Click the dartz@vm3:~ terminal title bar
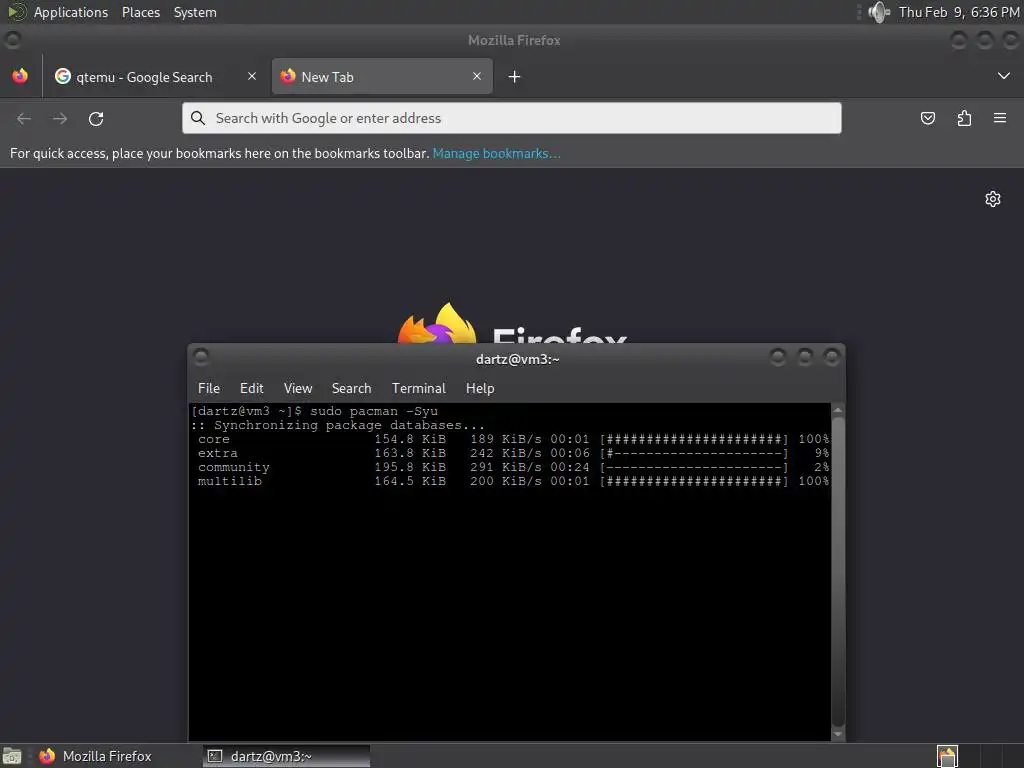The image size is (1024, 768). click(517, 359)
